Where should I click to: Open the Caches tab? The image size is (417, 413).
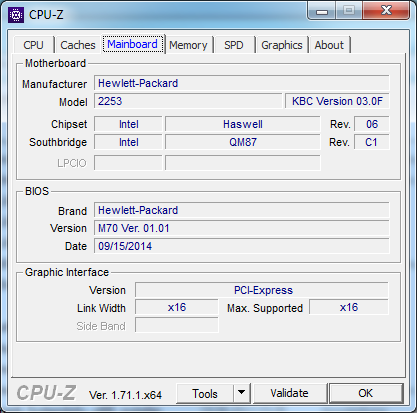[78, 45]
